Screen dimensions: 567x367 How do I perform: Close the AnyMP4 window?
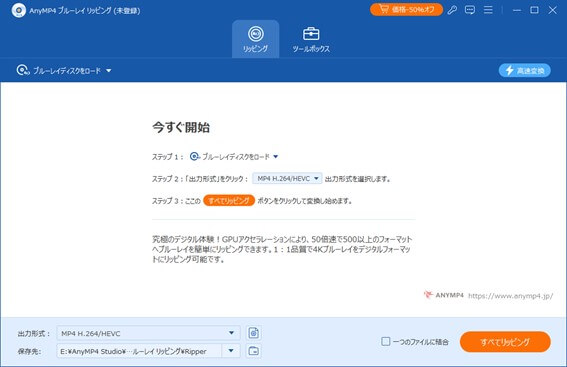(x=553, y=10)
